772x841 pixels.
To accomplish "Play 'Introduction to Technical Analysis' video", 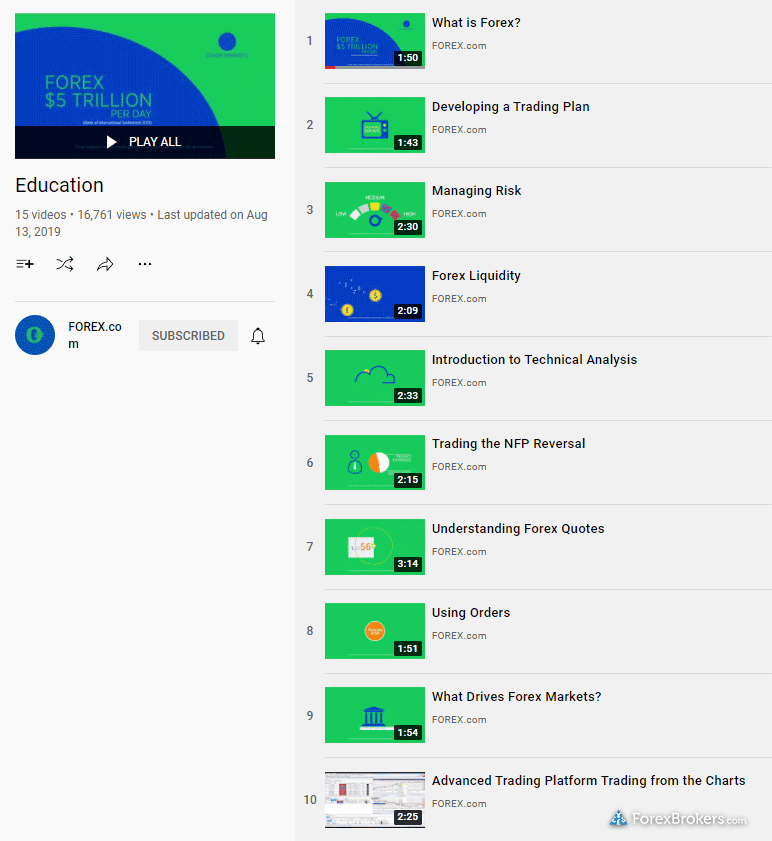I will tap(375, 378).
